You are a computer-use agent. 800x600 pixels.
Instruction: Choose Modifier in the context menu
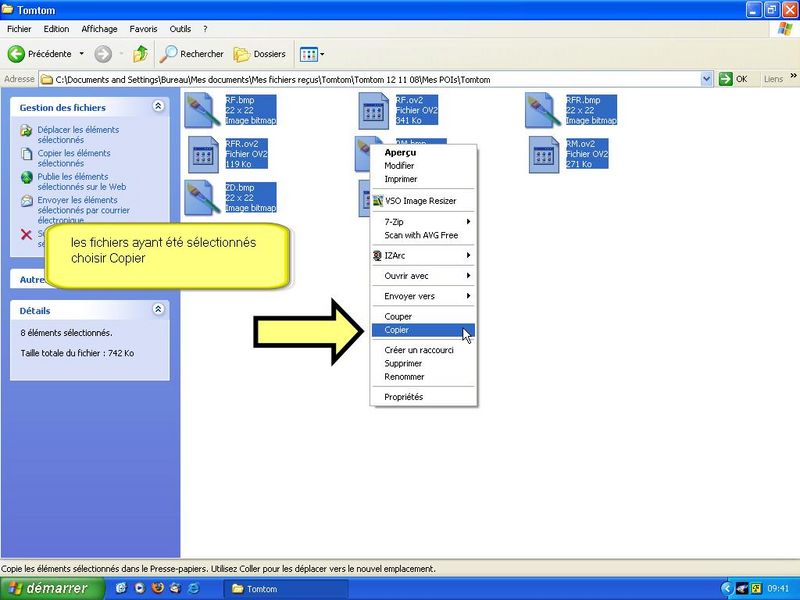[x=423, y=166]
